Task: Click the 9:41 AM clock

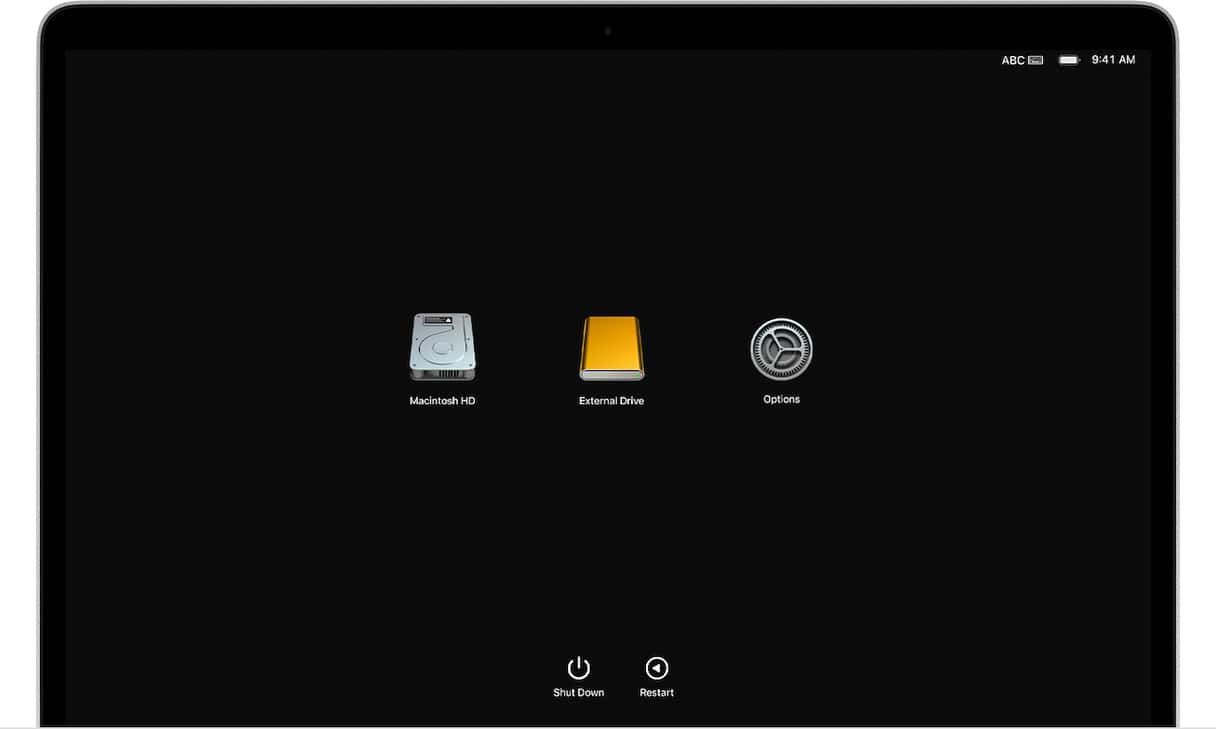Action: click(1113, 60)
